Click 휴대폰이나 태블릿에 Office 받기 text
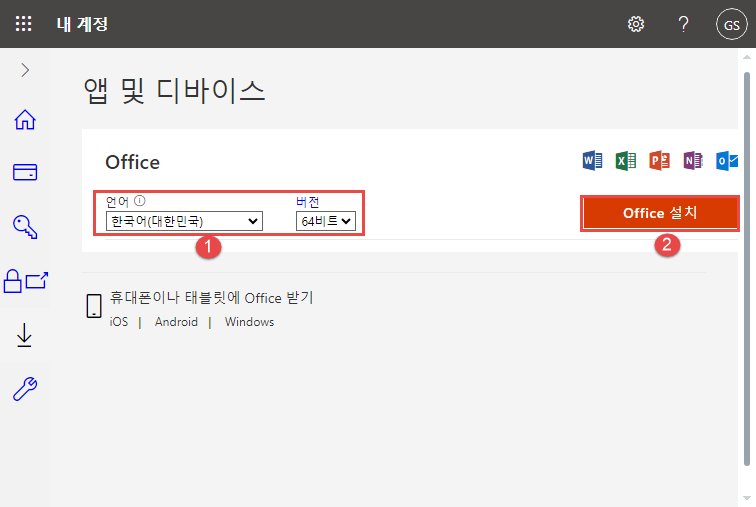Image resolution: width=756 pixels, height=507 pixels. tap(211, 298)
